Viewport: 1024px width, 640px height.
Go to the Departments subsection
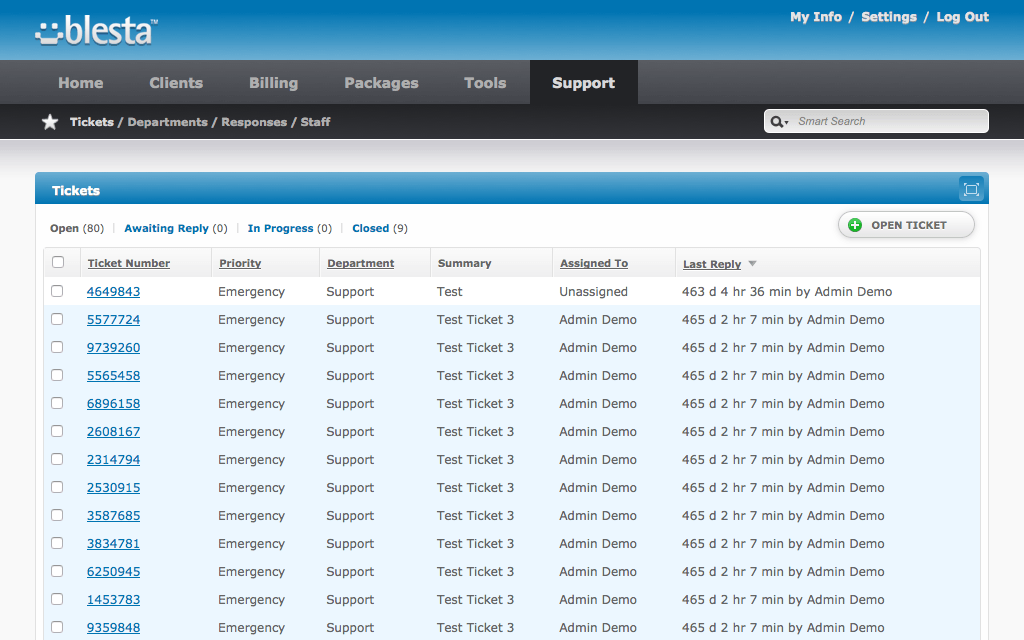167,122
